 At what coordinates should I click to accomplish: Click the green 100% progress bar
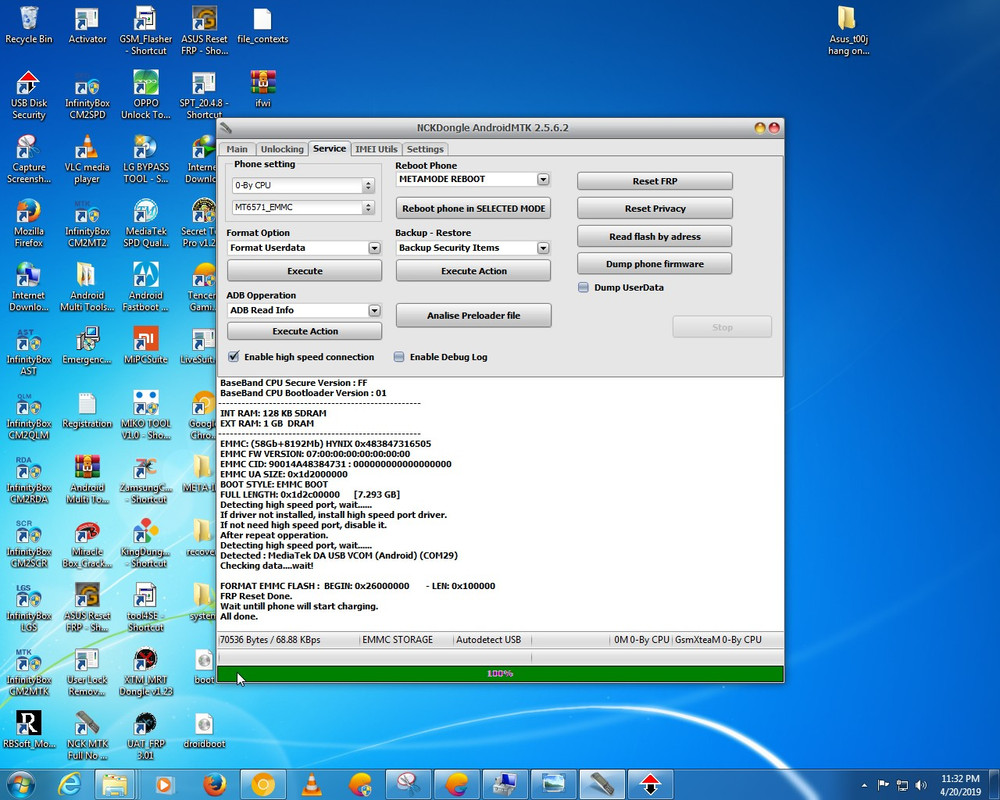tap(500, 674)
